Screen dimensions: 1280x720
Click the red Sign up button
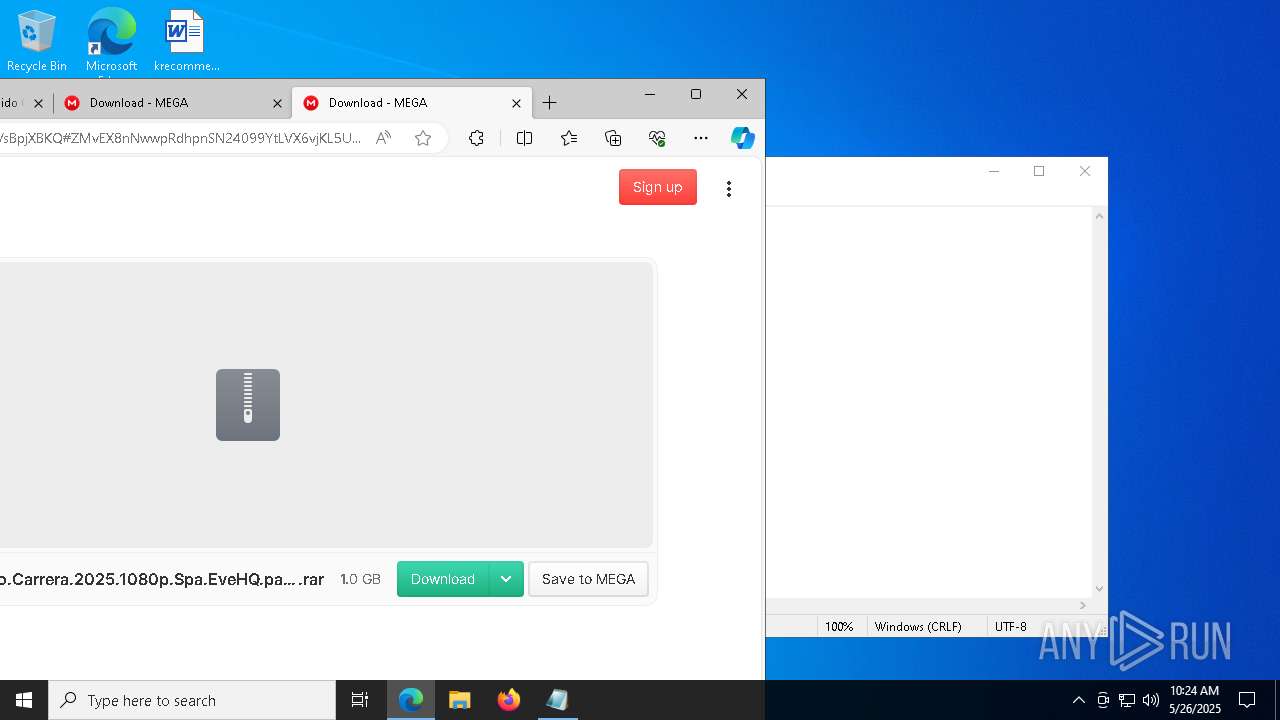[x=658, y=187]
